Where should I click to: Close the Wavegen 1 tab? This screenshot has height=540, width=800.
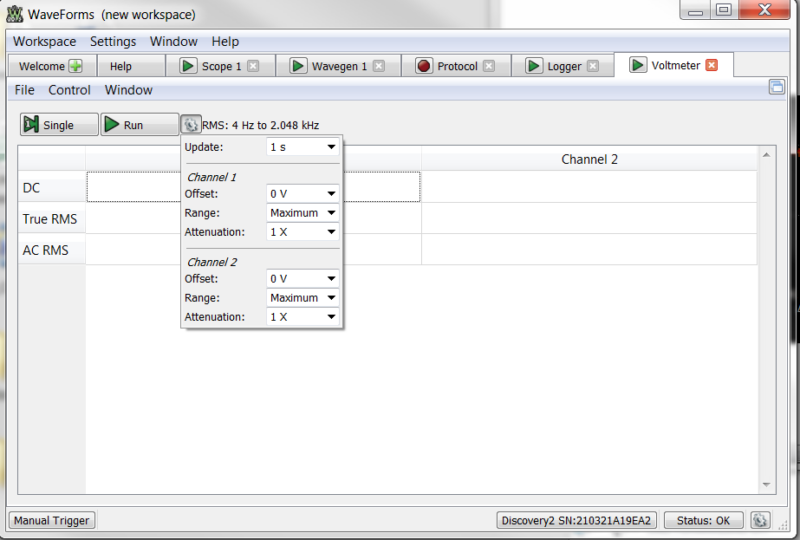(379, 66)
